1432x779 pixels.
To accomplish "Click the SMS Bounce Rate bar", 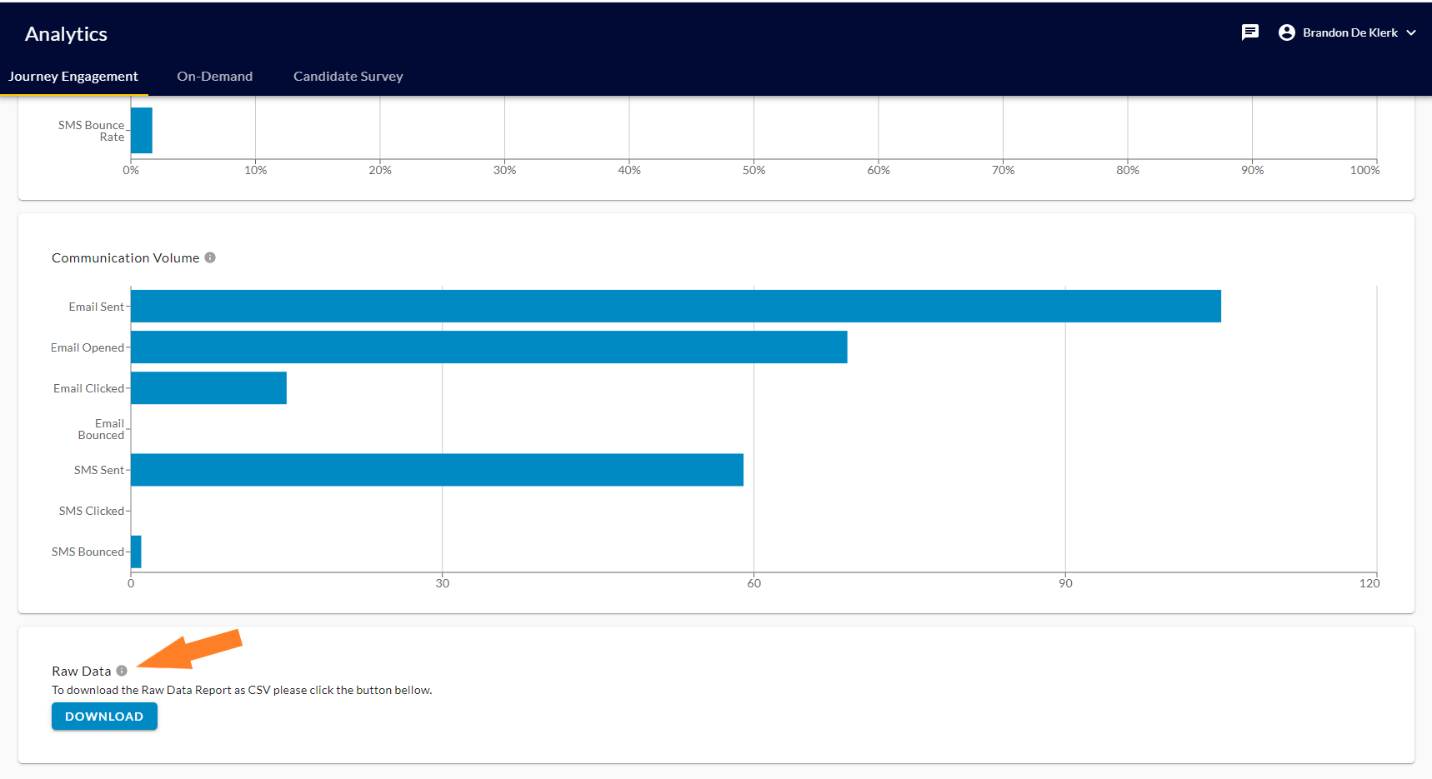I will [x=141, y=130].
